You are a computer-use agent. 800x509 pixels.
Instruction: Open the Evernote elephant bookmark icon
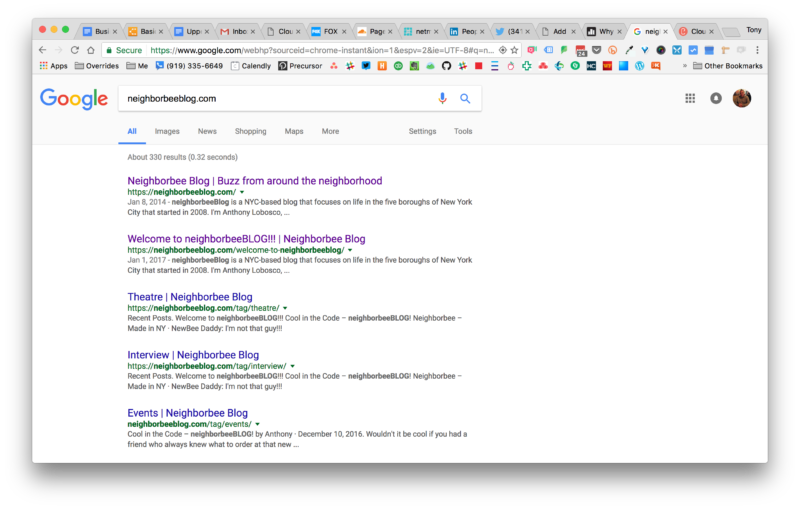point(414,66)
